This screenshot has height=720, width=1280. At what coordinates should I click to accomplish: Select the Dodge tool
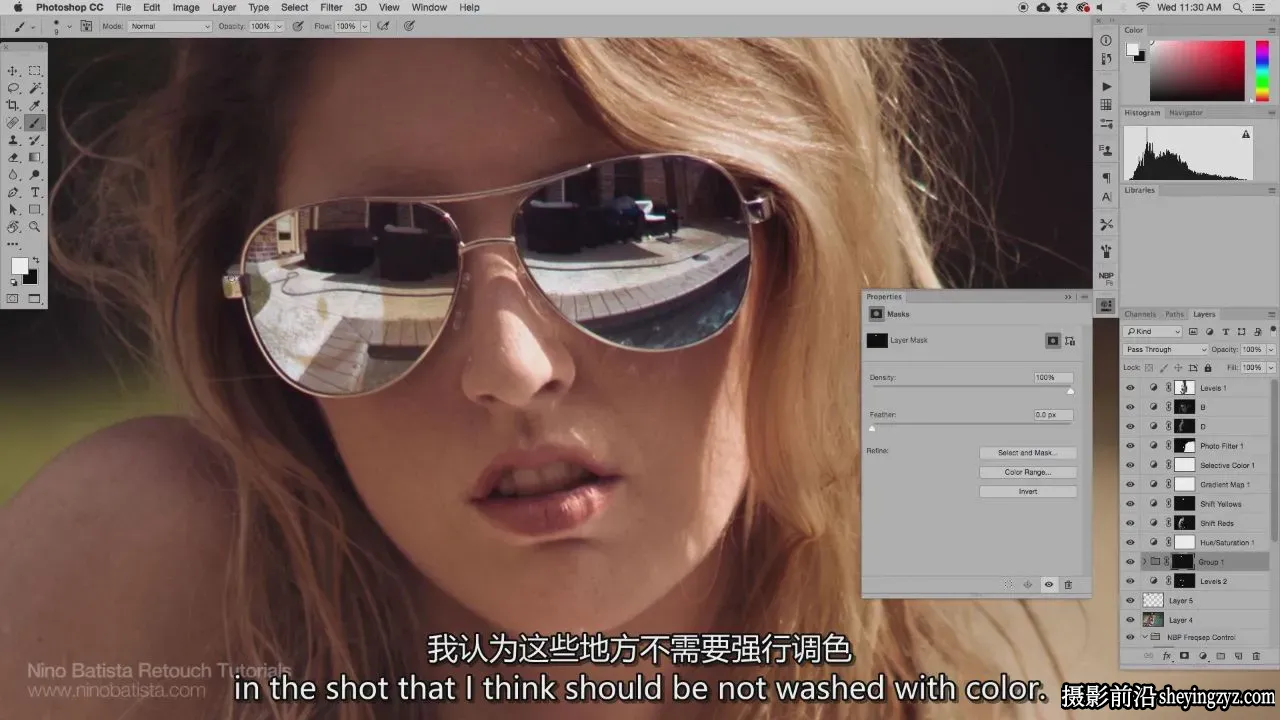pos(35,175)
